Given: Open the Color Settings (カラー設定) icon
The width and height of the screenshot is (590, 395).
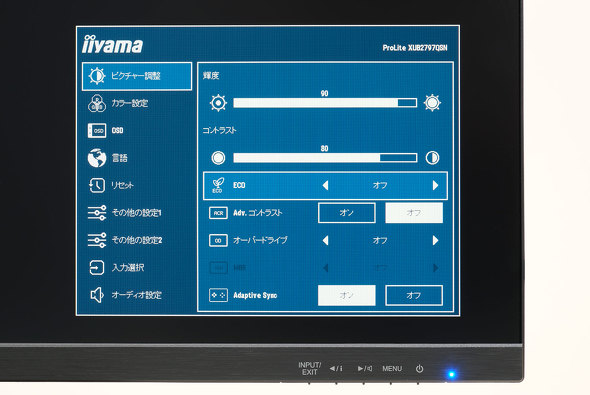Looking at the screenshot, I should (97, 103).
